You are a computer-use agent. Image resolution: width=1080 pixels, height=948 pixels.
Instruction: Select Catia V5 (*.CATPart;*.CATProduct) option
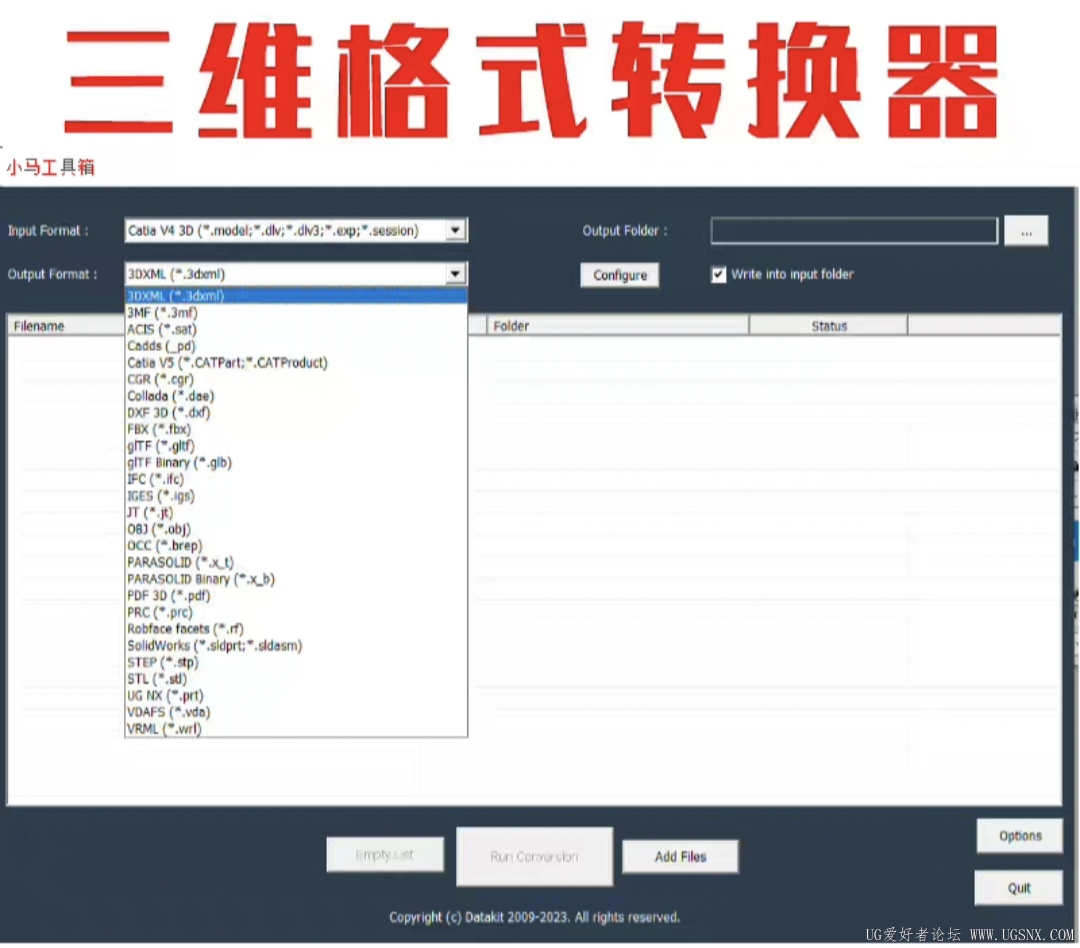[295, 362]
